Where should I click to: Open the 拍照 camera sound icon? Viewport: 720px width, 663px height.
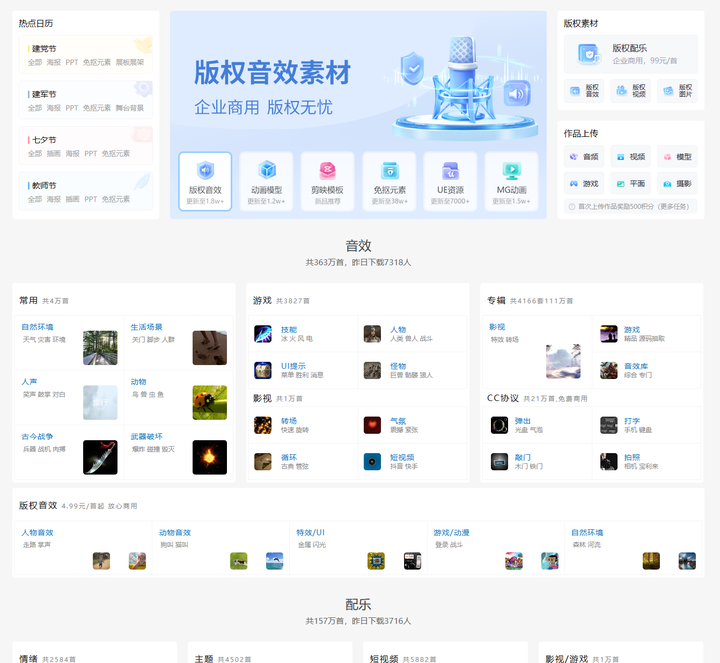[x=609, y=461]
